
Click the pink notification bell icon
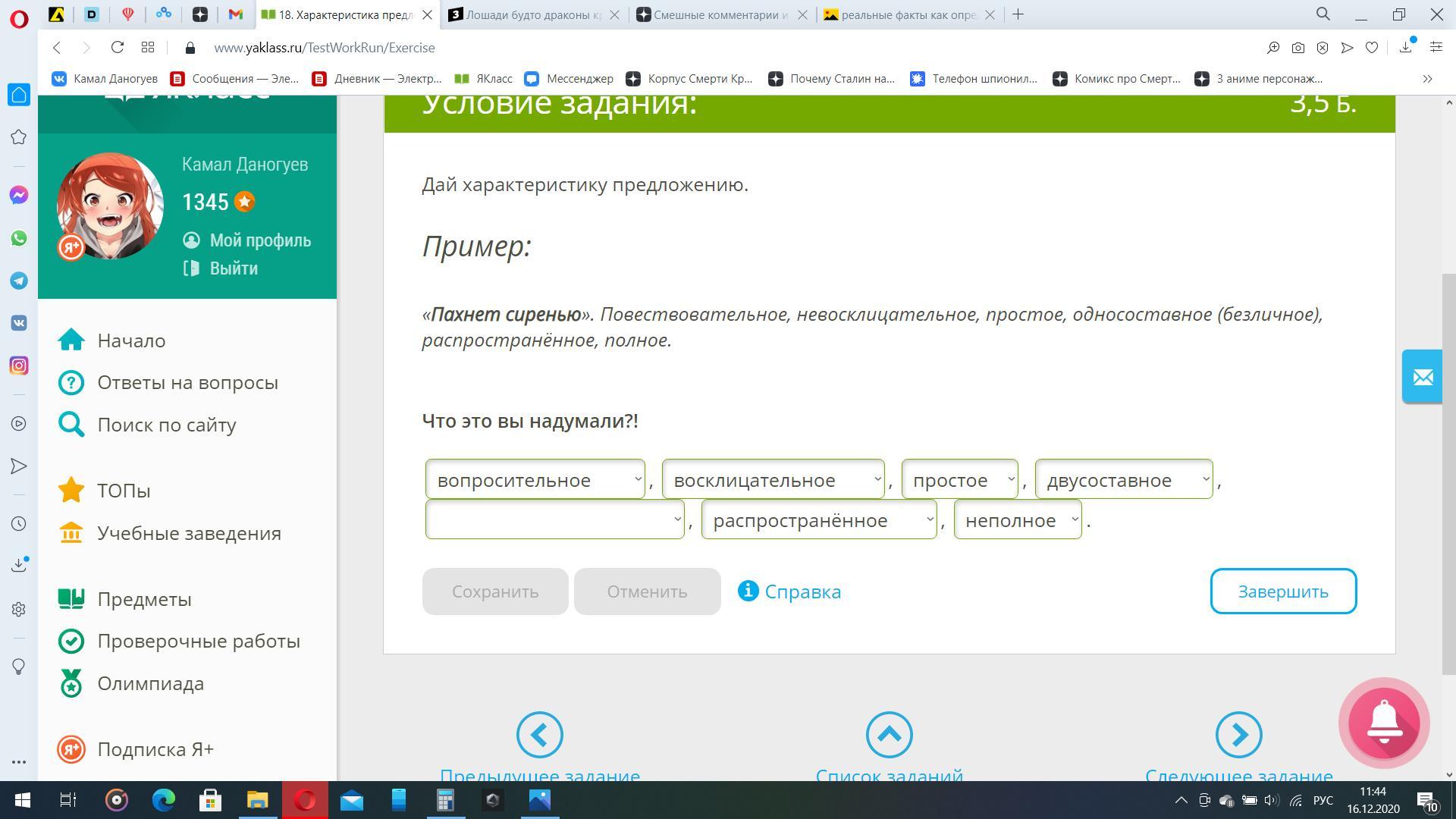[x=1384, y=723]
